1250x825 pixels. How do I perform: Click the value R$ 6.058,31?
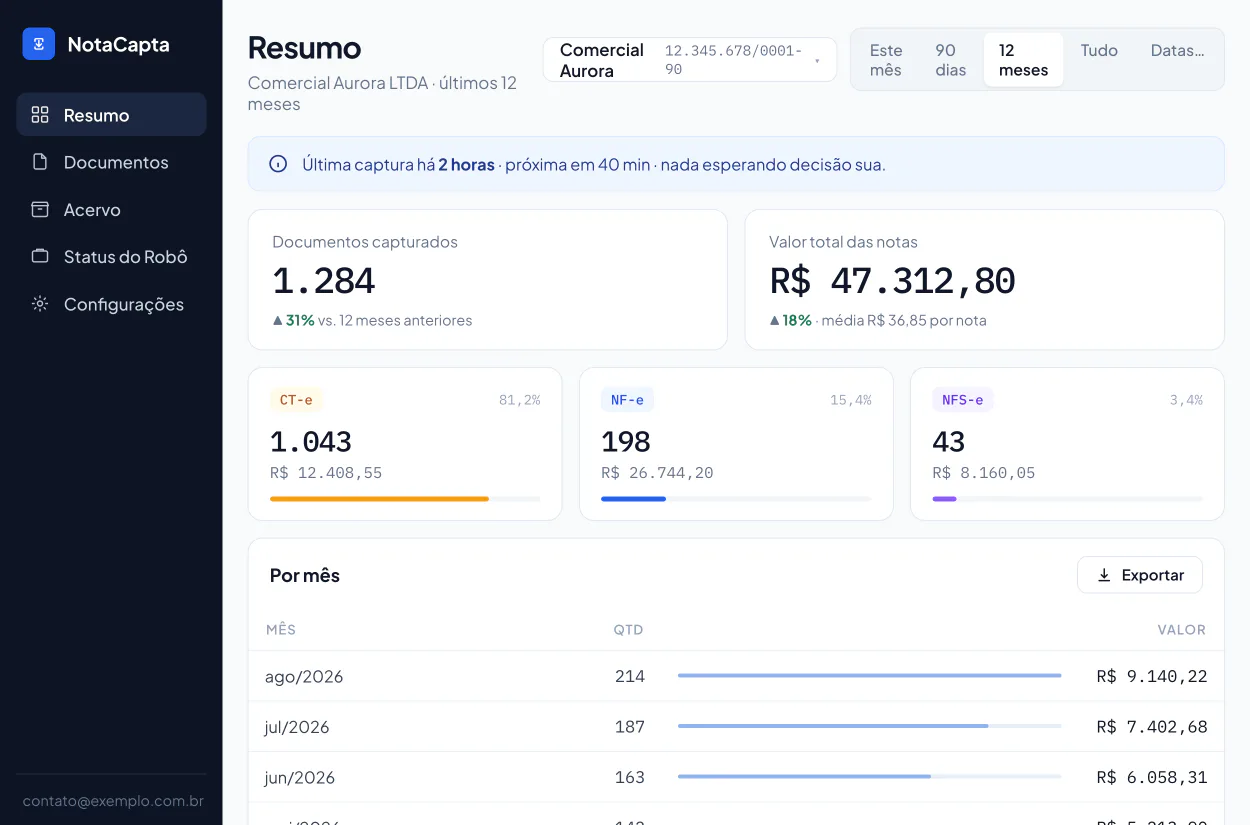click(x=1152, y=777)
